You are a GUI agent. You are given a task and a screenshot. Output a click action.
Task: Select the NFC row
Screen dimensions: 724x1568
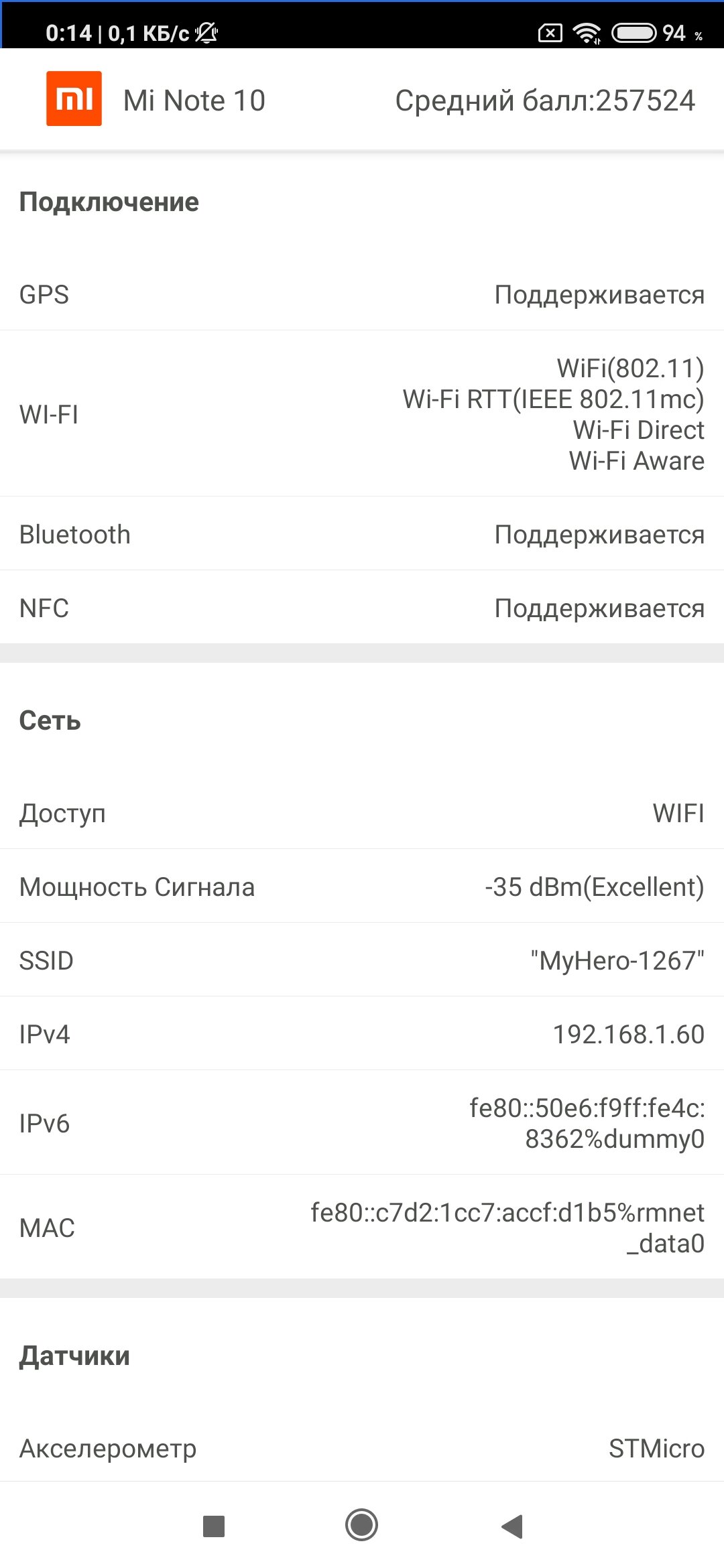(x=362, y=608)
